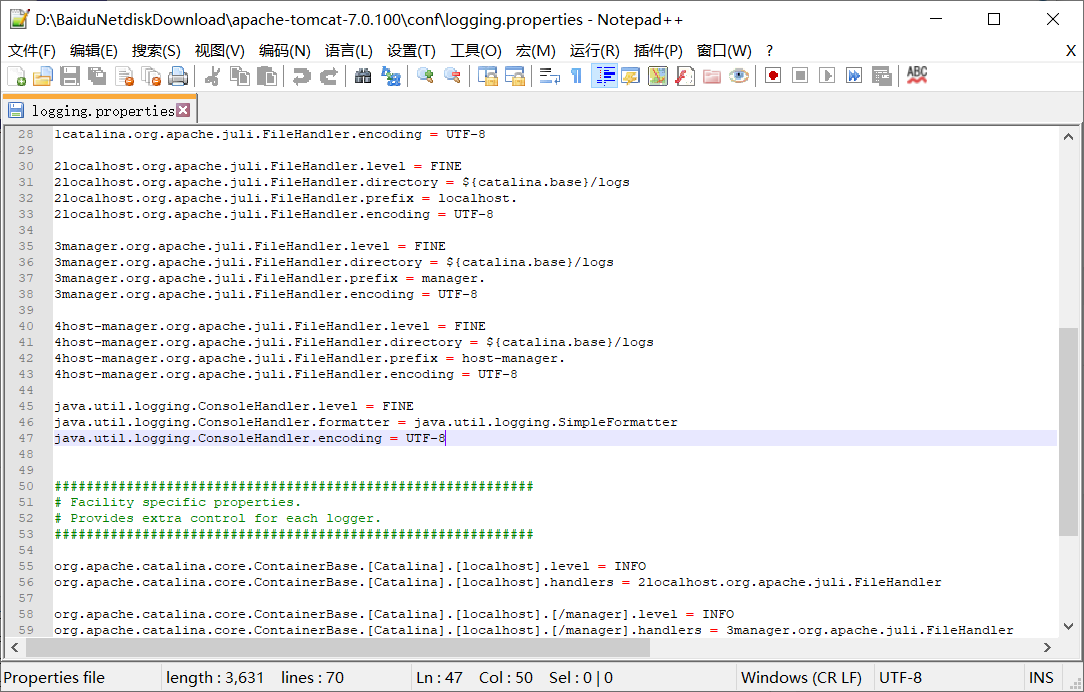Click UTF-8 encoding in status bar

pyautogui.click(x=900, y=677)
